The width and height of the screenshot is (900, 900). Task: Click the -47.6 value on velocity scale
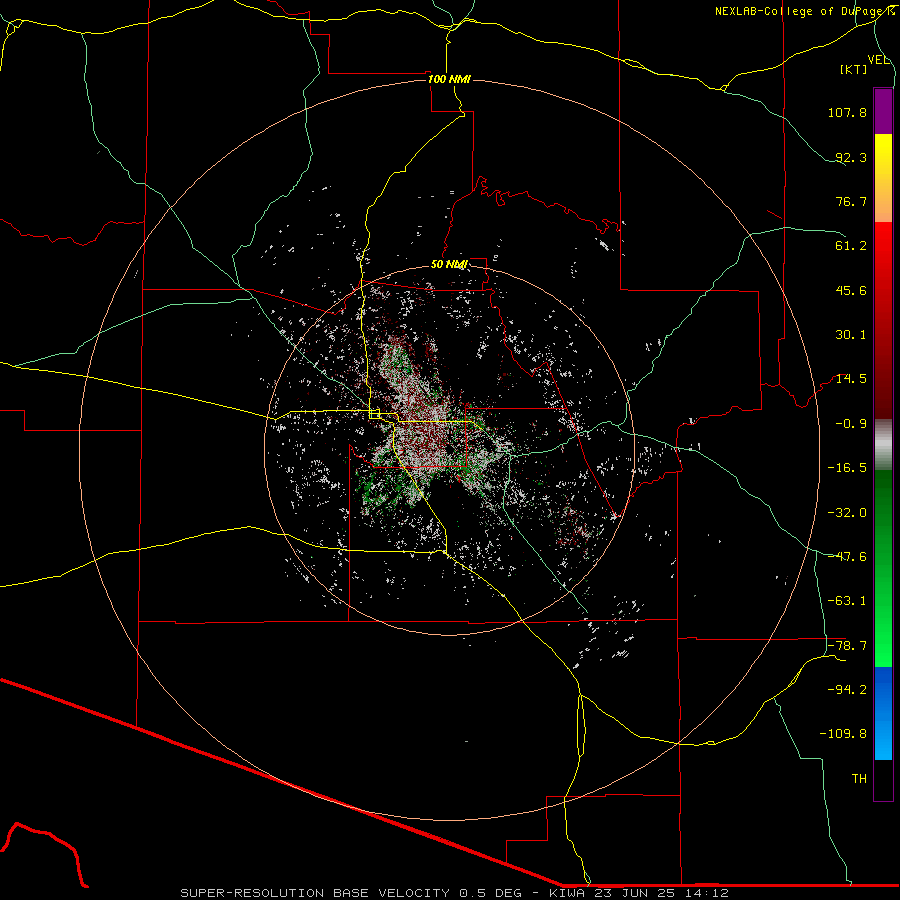tap(847, 557)
